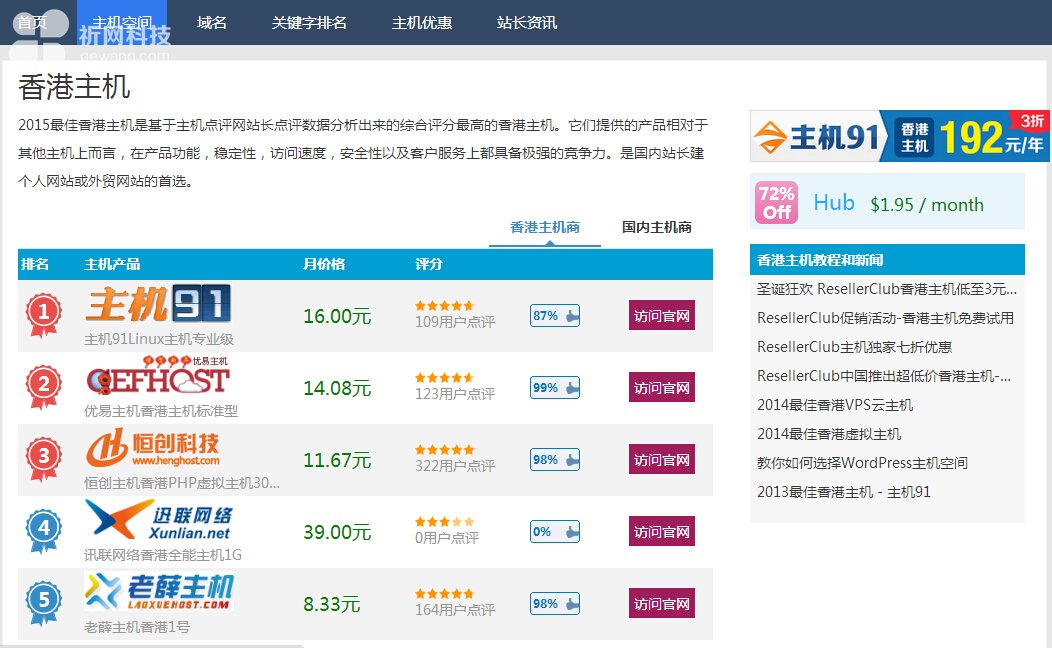Click 访问官网 for 优易主机 (14.08元)

point(662,387)
